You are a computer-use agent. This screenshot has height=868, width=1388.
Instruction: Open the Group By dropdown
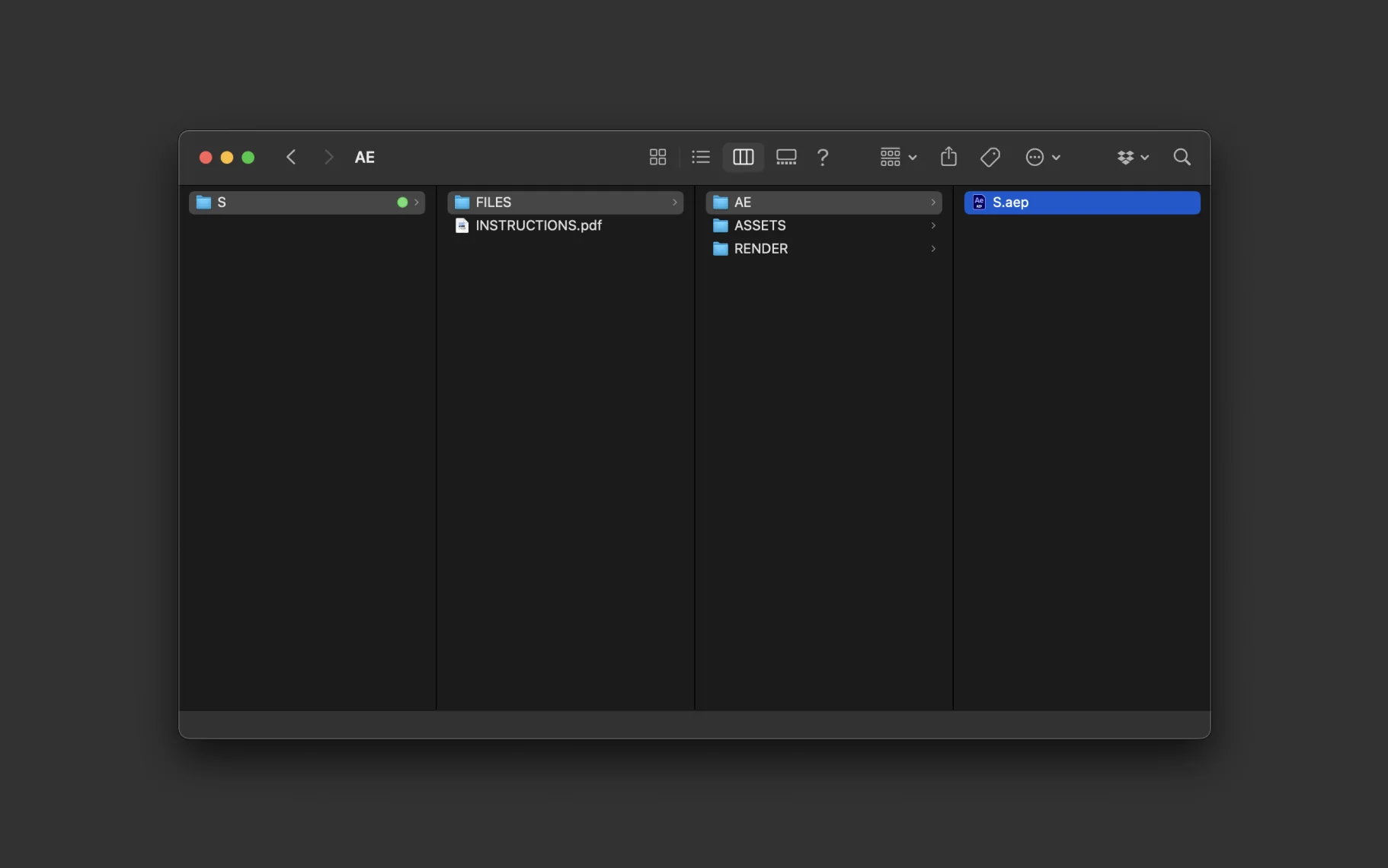pyautogui.click(x=898, y=157)
